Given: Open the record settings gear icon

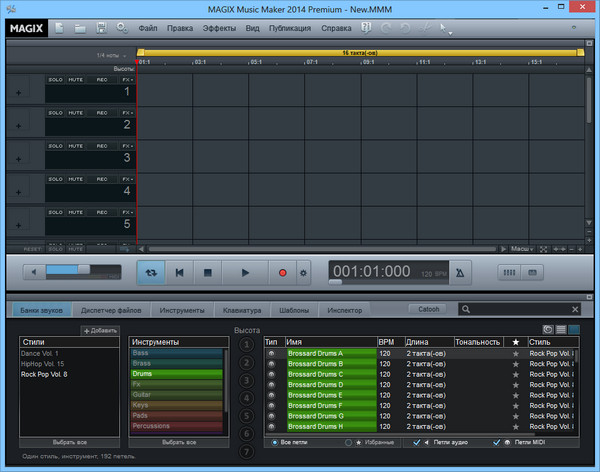Looking at the screenshot, I should [x=304, y=272].
